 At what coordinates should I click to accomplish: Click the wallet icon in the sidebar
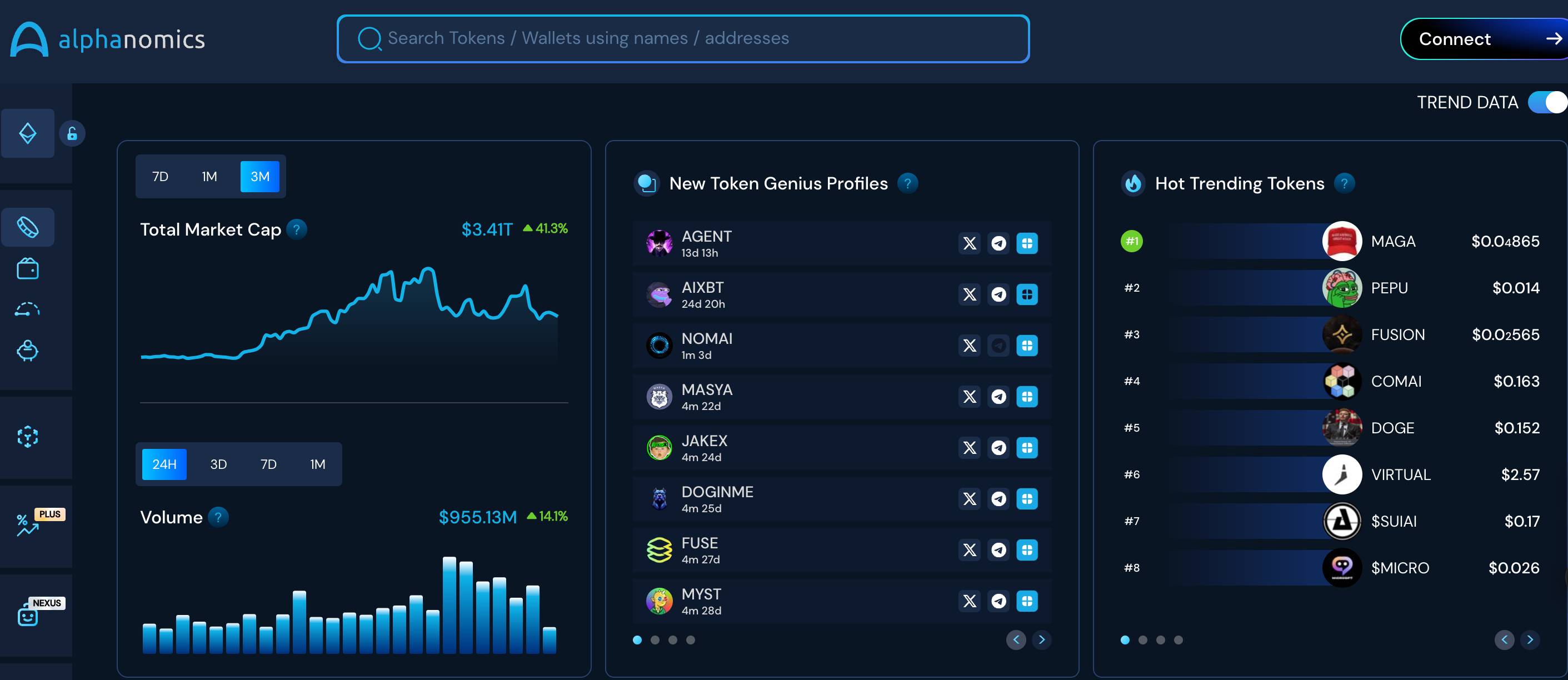coord(27,268)
